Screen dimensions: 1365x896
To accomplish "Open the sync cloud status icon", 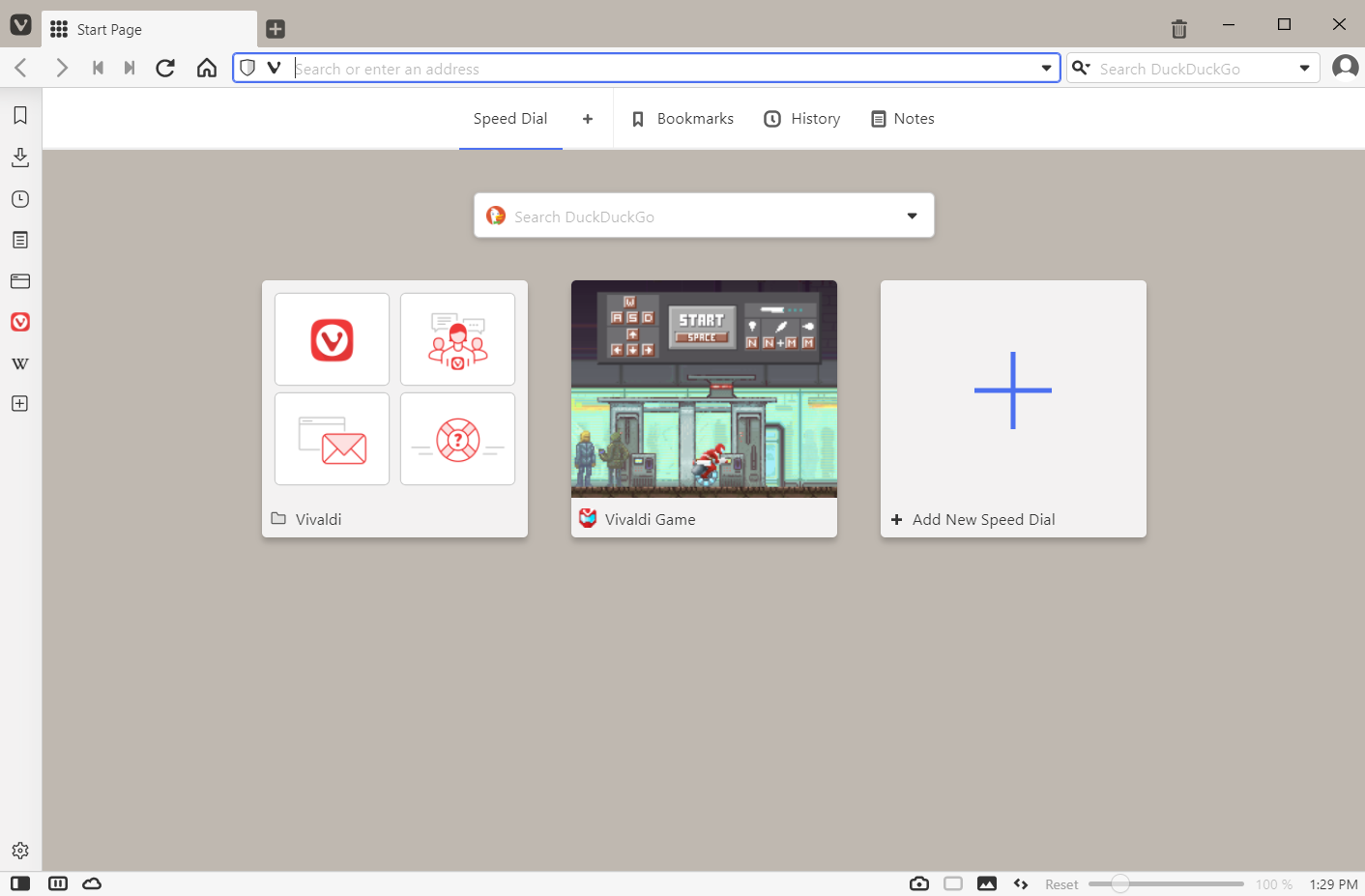I will 92,883.
